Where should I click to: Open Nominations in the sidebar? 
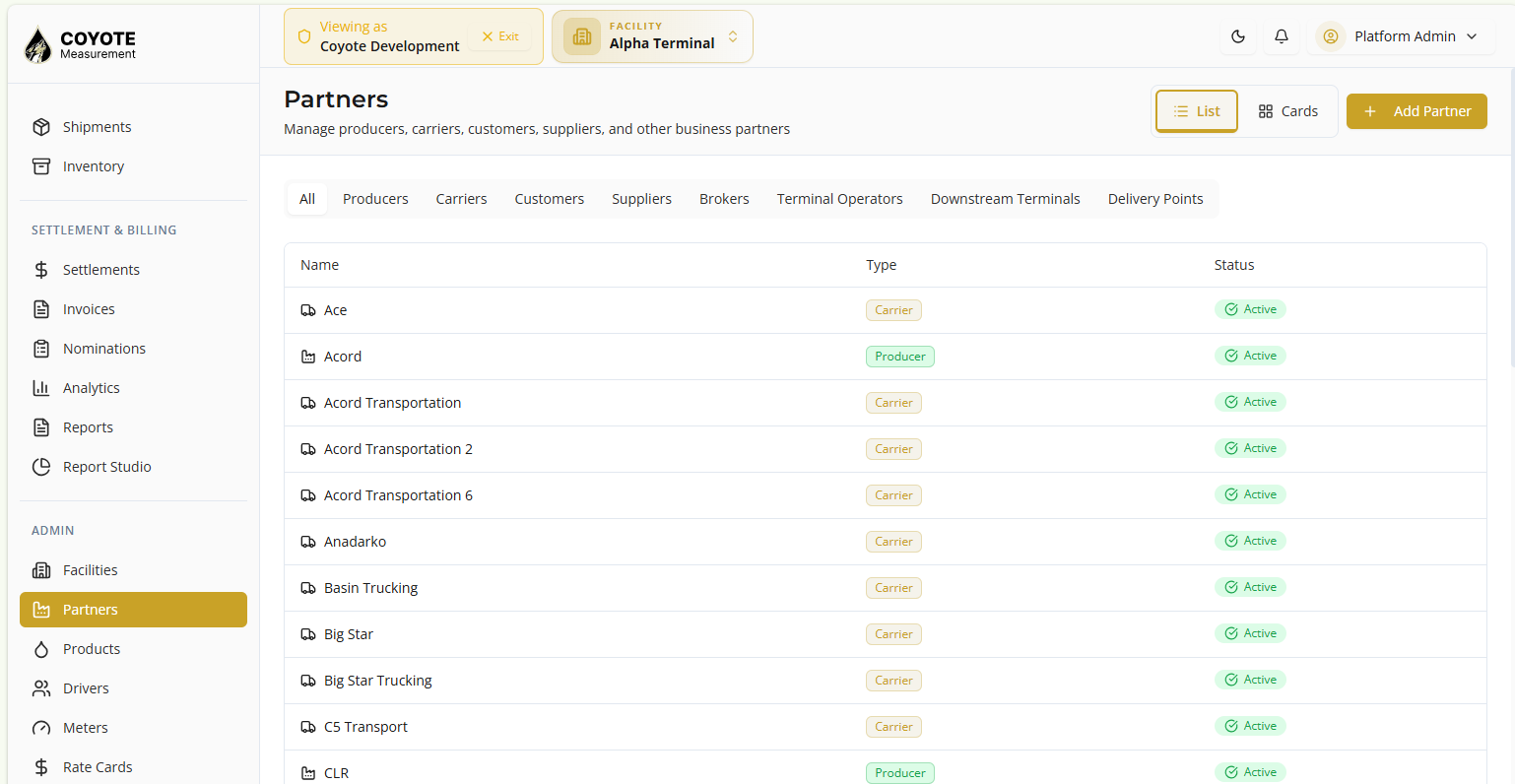[x=133, y=349]
